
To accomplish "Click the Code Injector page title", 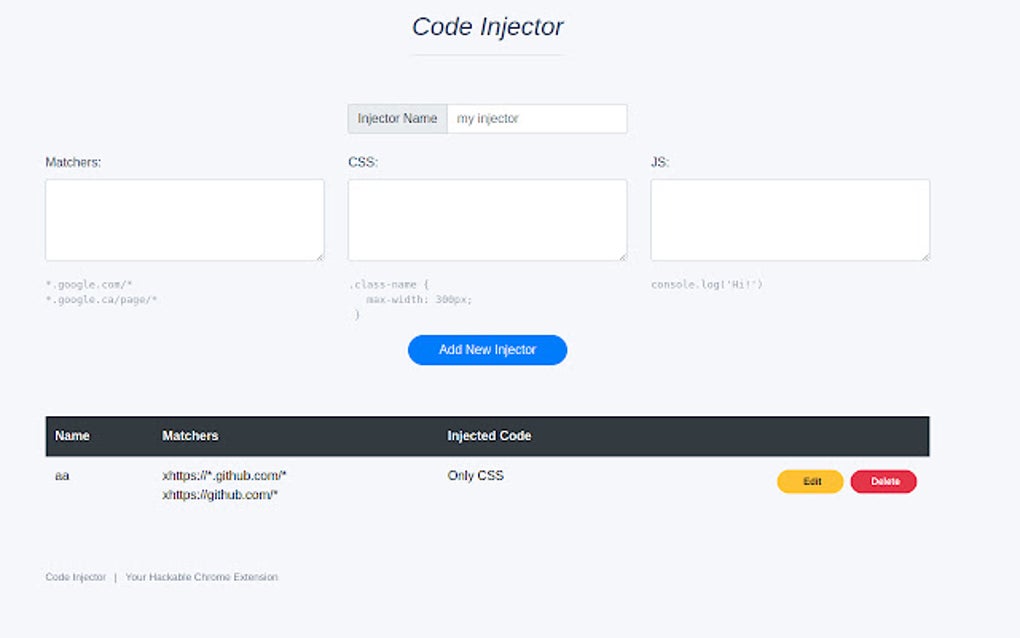I will 486,26.
